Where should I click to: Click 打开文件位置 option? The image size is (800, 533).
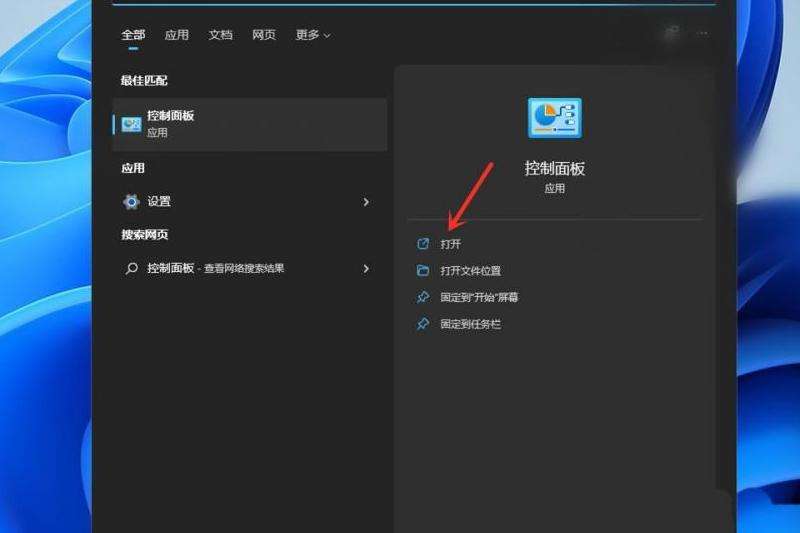click(470, 271)
